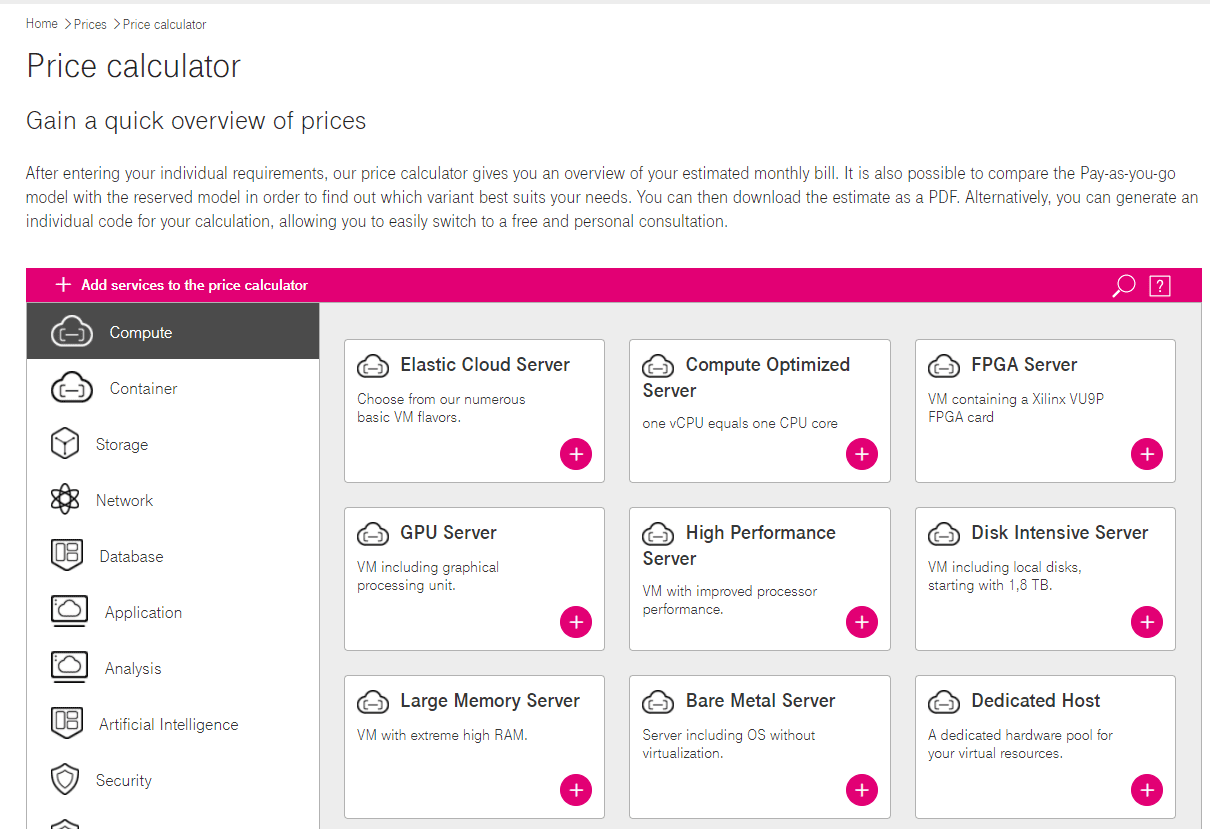Select the Container category tab
Screen dimensions: 1210x829
tap(173, 388)
